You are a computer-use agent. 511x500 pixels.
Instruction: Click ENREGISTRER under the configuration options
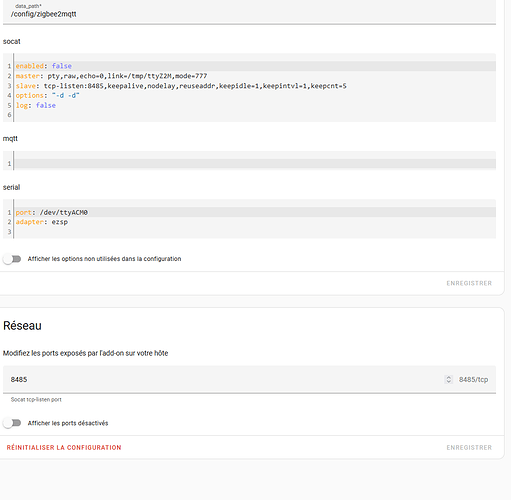(x=469, y=283)
